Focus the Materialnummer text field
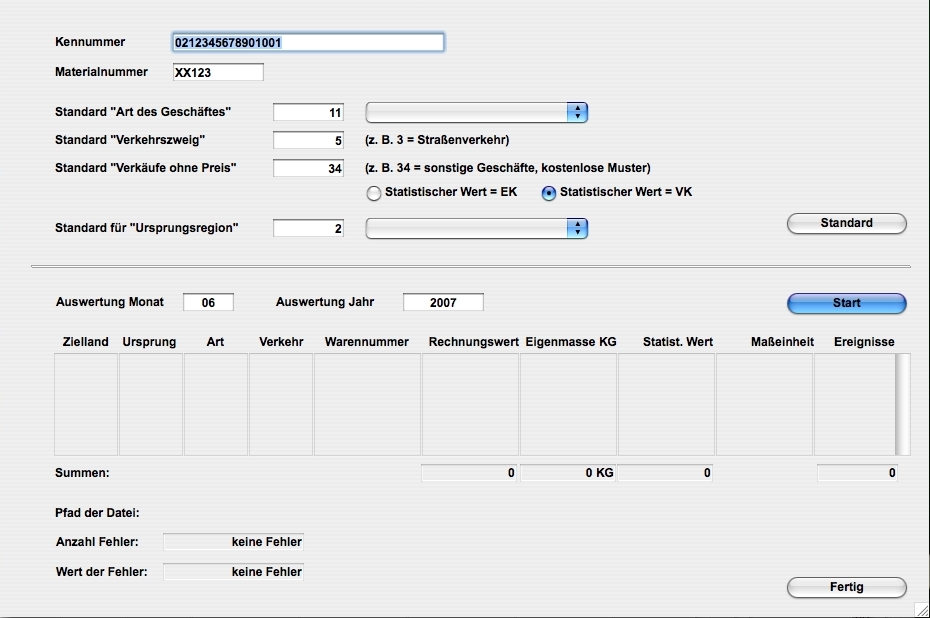 click(217, 72)
